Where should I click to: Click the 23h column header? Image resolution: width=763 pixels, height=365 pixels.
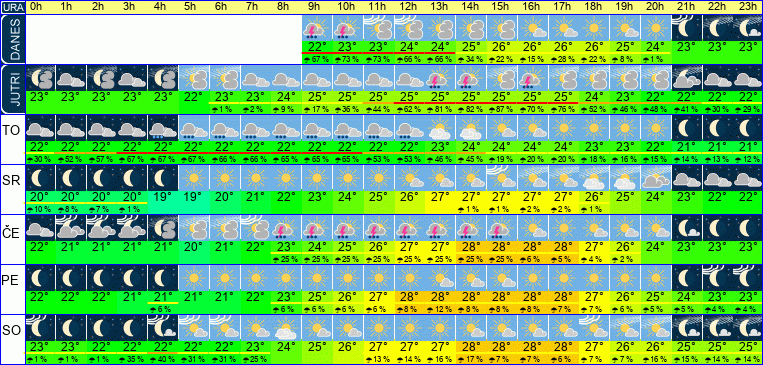click(747, 7)
